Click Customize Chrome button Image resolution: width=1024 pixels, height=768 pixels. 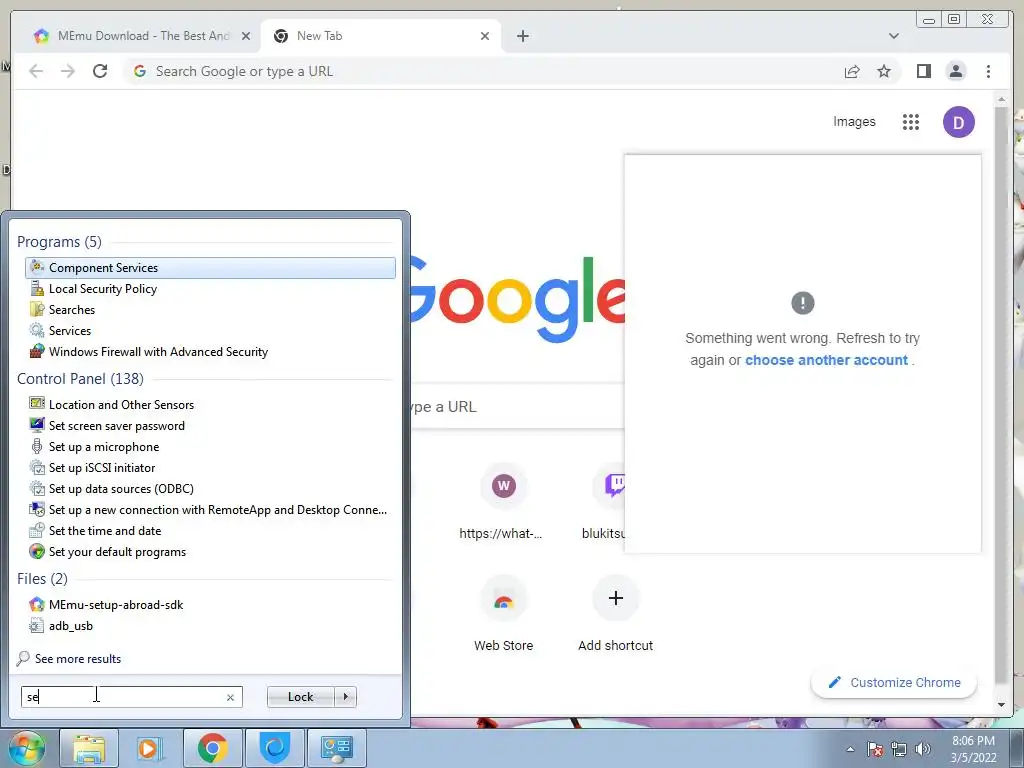click(x=893, y=682)
